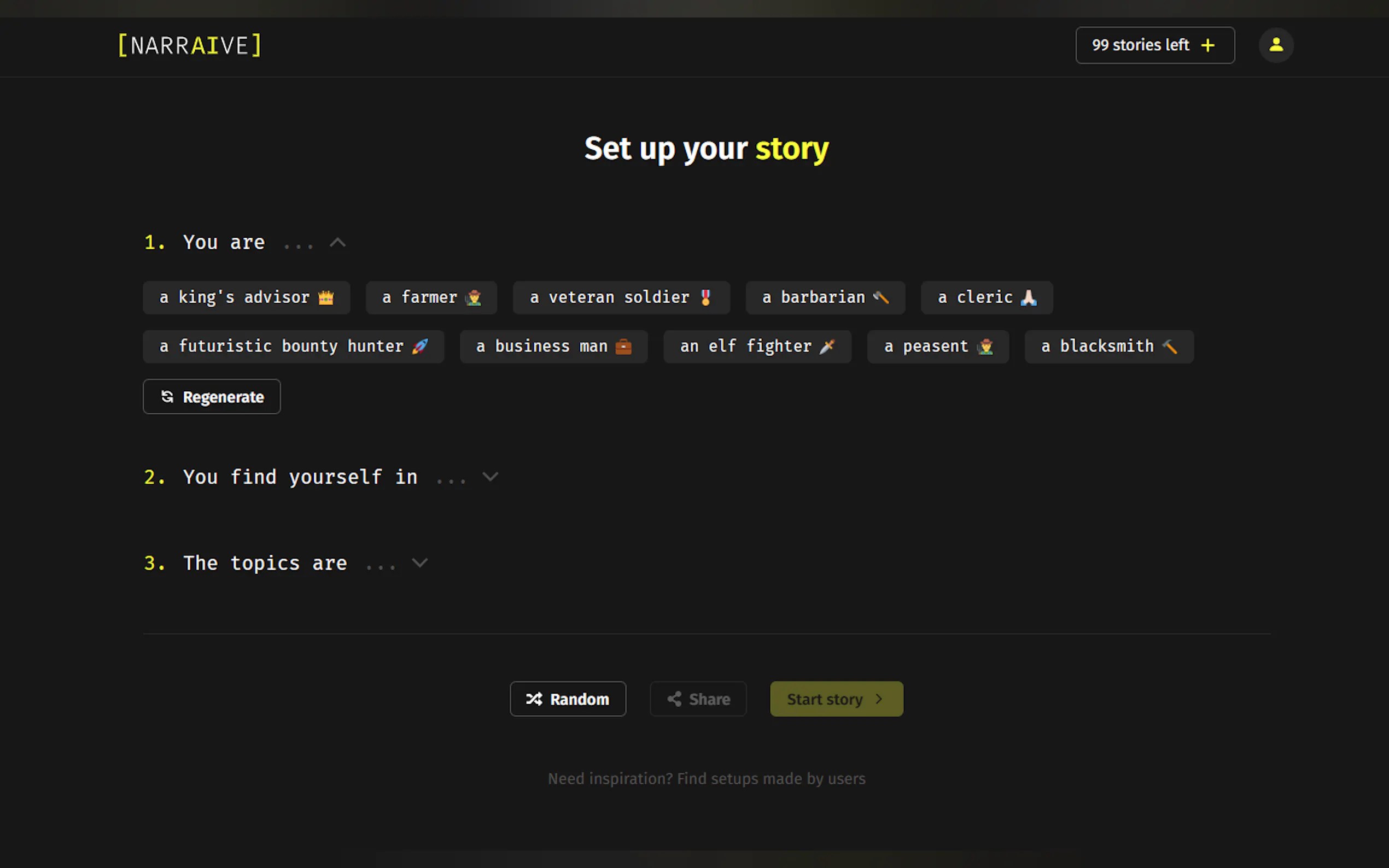1389x868 pixels.
Task: Select the farmer character chip
Action: (x=431, y=297)
